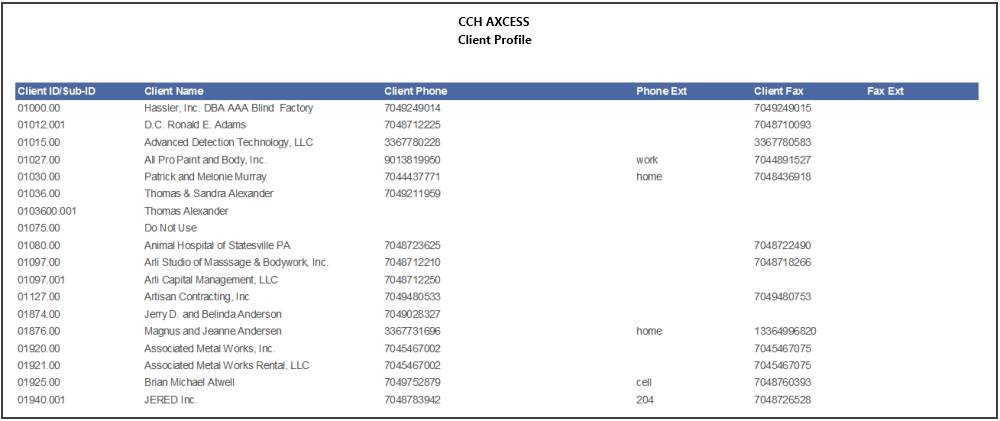The height and width of the screenshot is (421, 1000).
Task: Click fax number 7048718266
Action: click(782, 262)
